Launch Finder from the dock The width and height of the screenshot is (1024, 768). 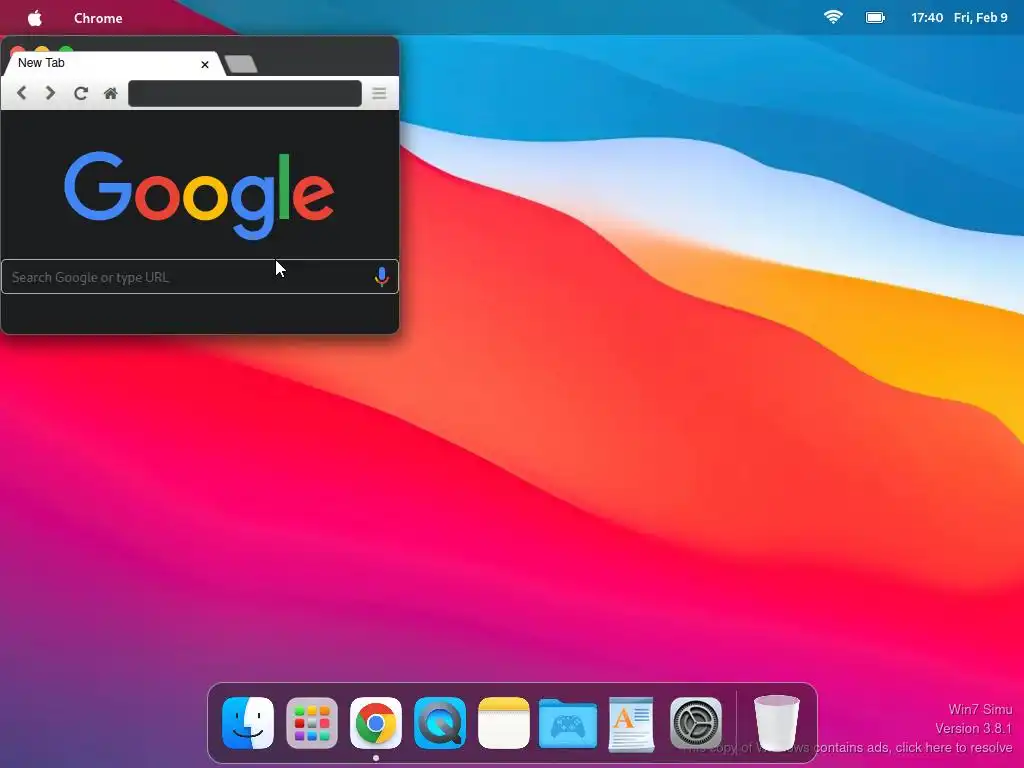[248, 723]
